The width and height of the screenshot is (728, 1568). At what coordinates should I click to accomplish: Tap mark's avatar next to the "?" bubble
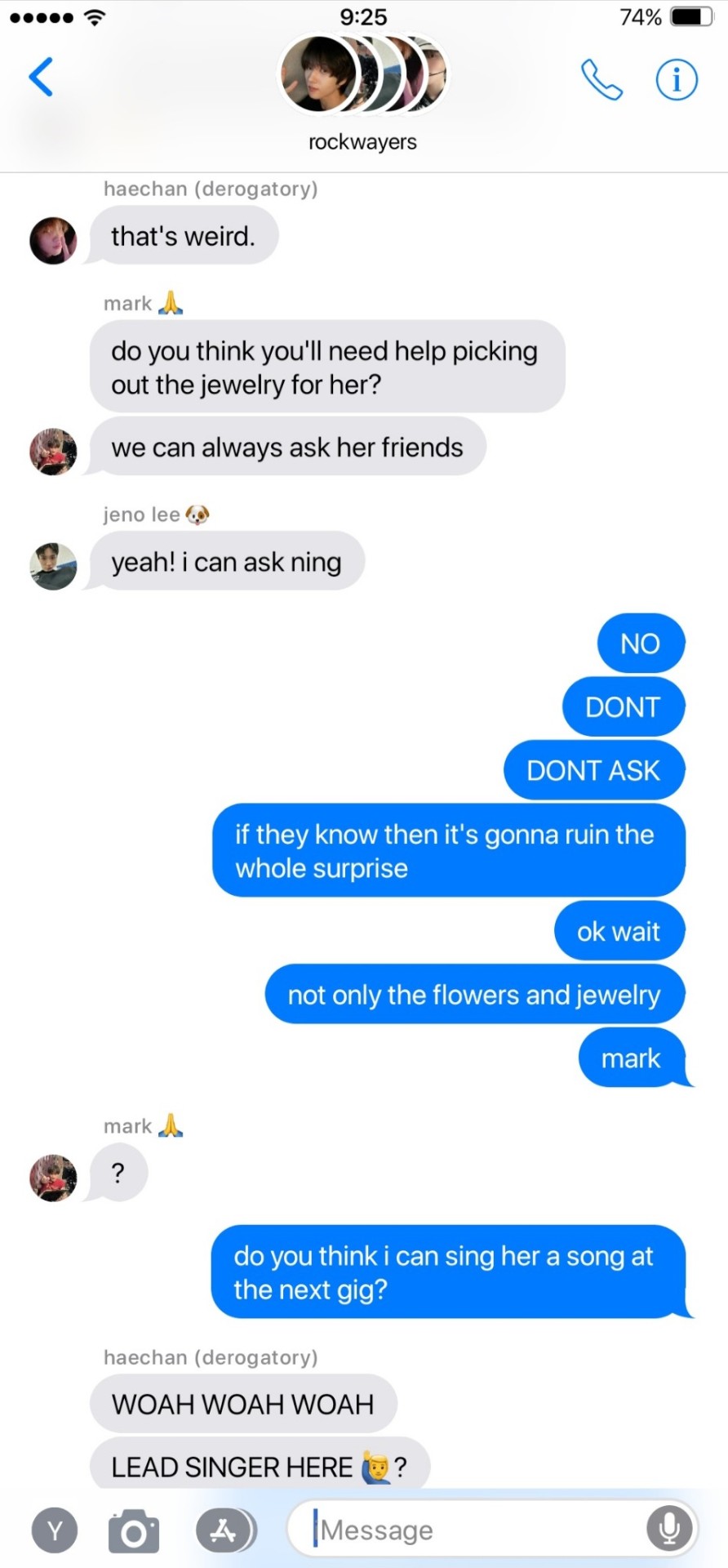coord(53,1178)
